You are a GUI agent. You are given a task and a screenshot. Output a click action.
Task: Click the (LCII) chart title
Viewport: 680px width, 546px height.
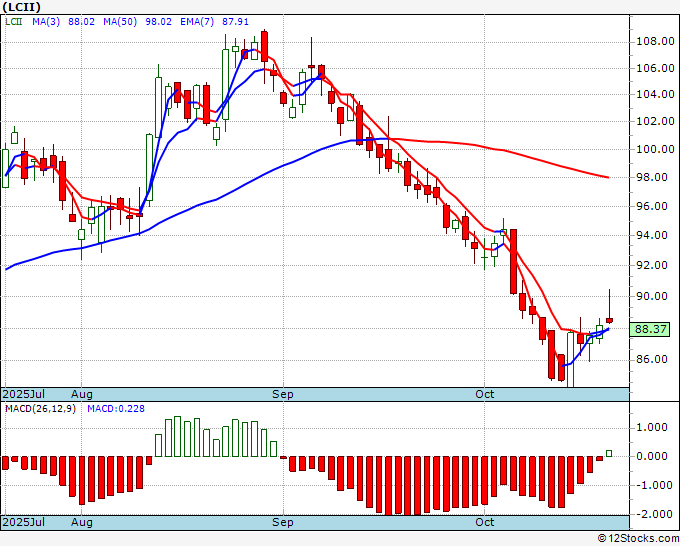[x=22, y=7]
